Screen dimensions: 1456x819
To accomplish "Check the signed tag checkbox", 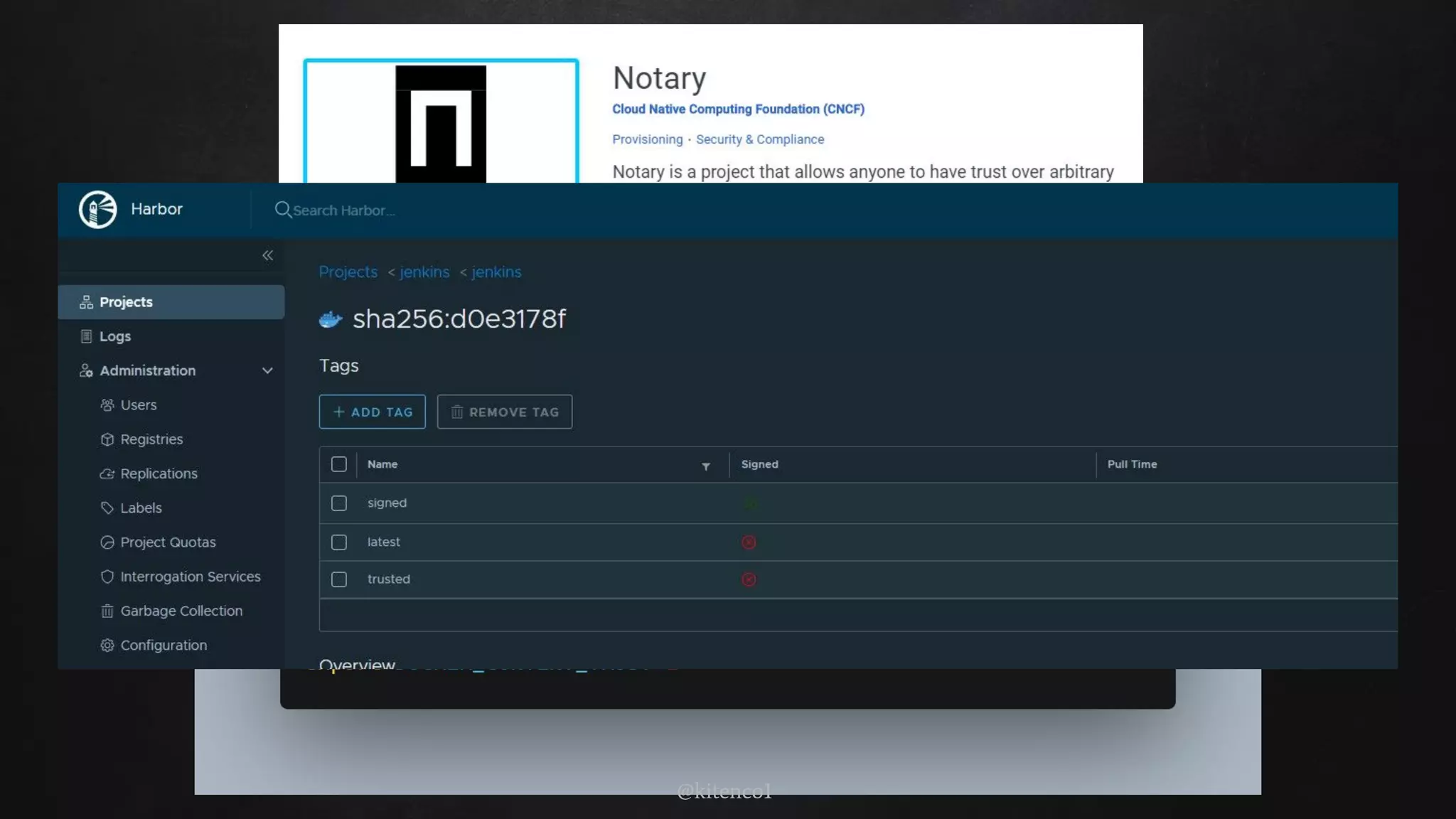I will coord(339,503).
